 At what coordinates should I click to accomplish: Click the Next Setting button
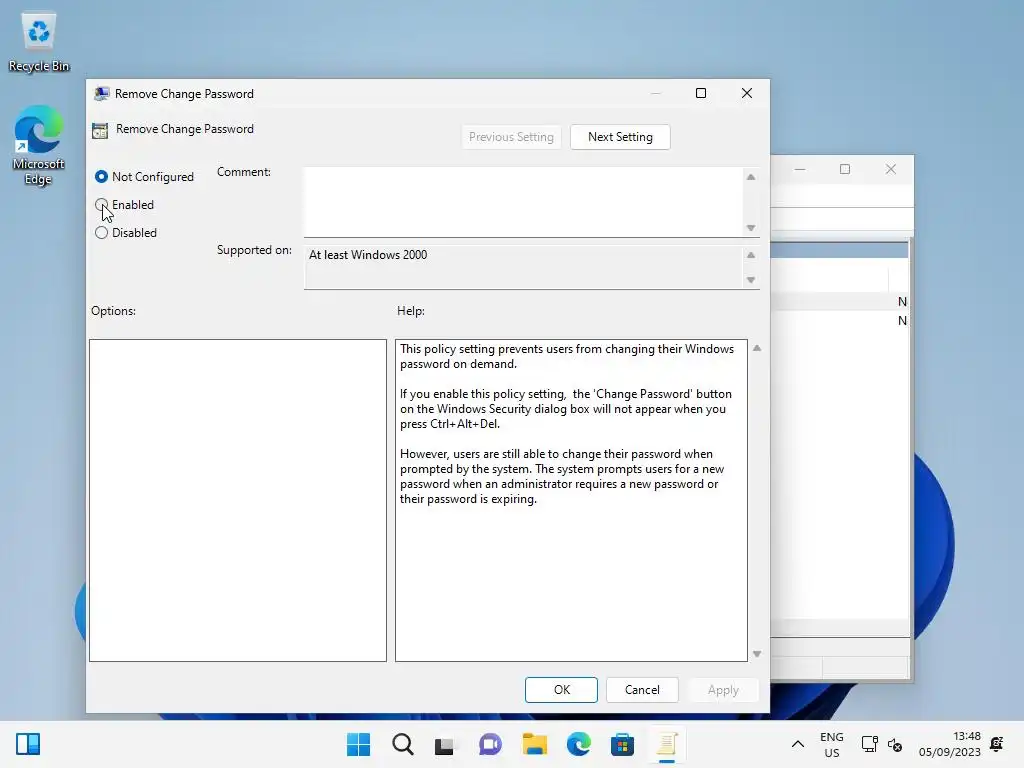click(620, 137)
